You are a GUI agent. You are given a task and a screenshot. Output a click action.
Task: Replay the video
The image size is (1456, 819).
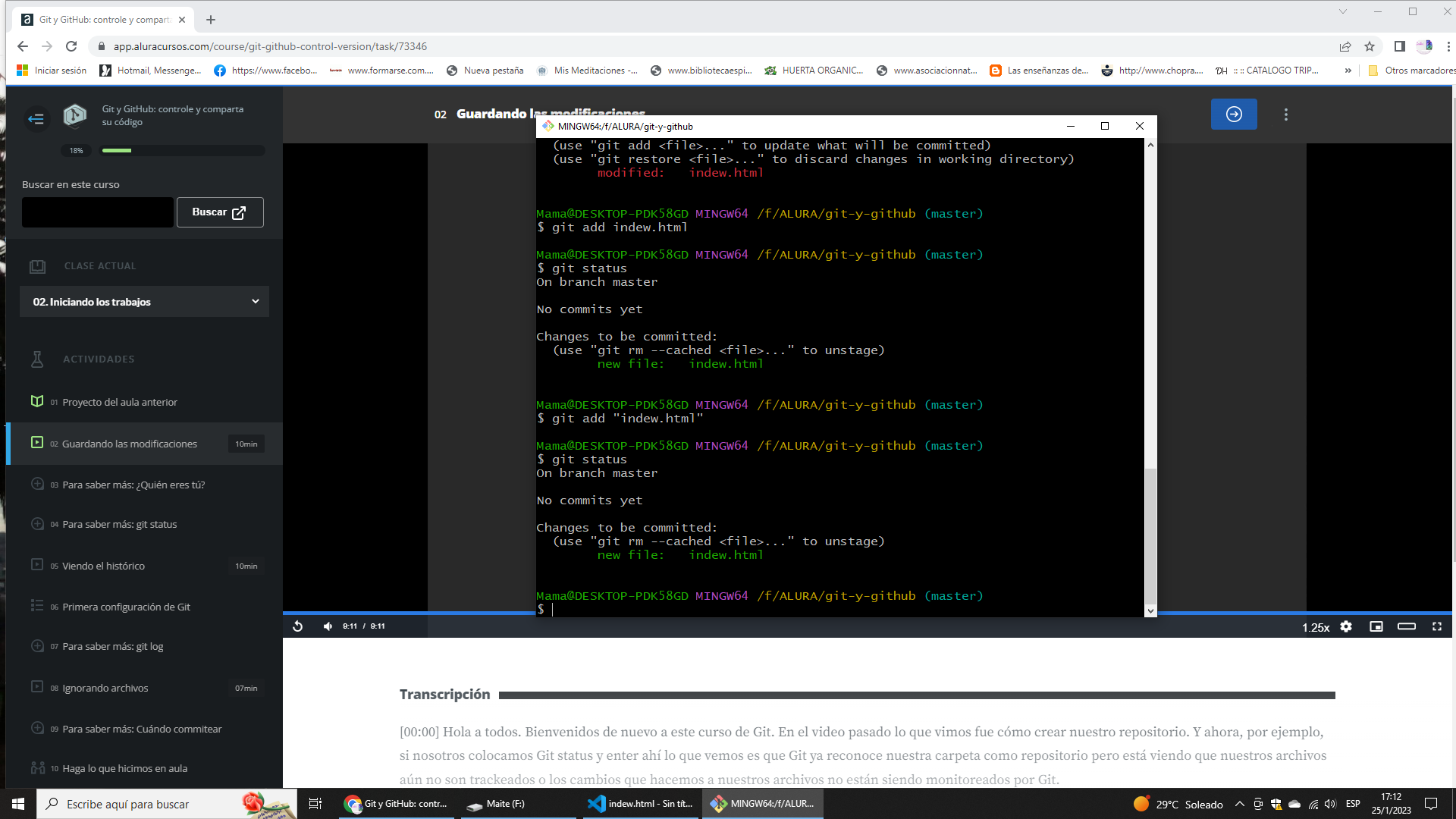tap(298, 626)
